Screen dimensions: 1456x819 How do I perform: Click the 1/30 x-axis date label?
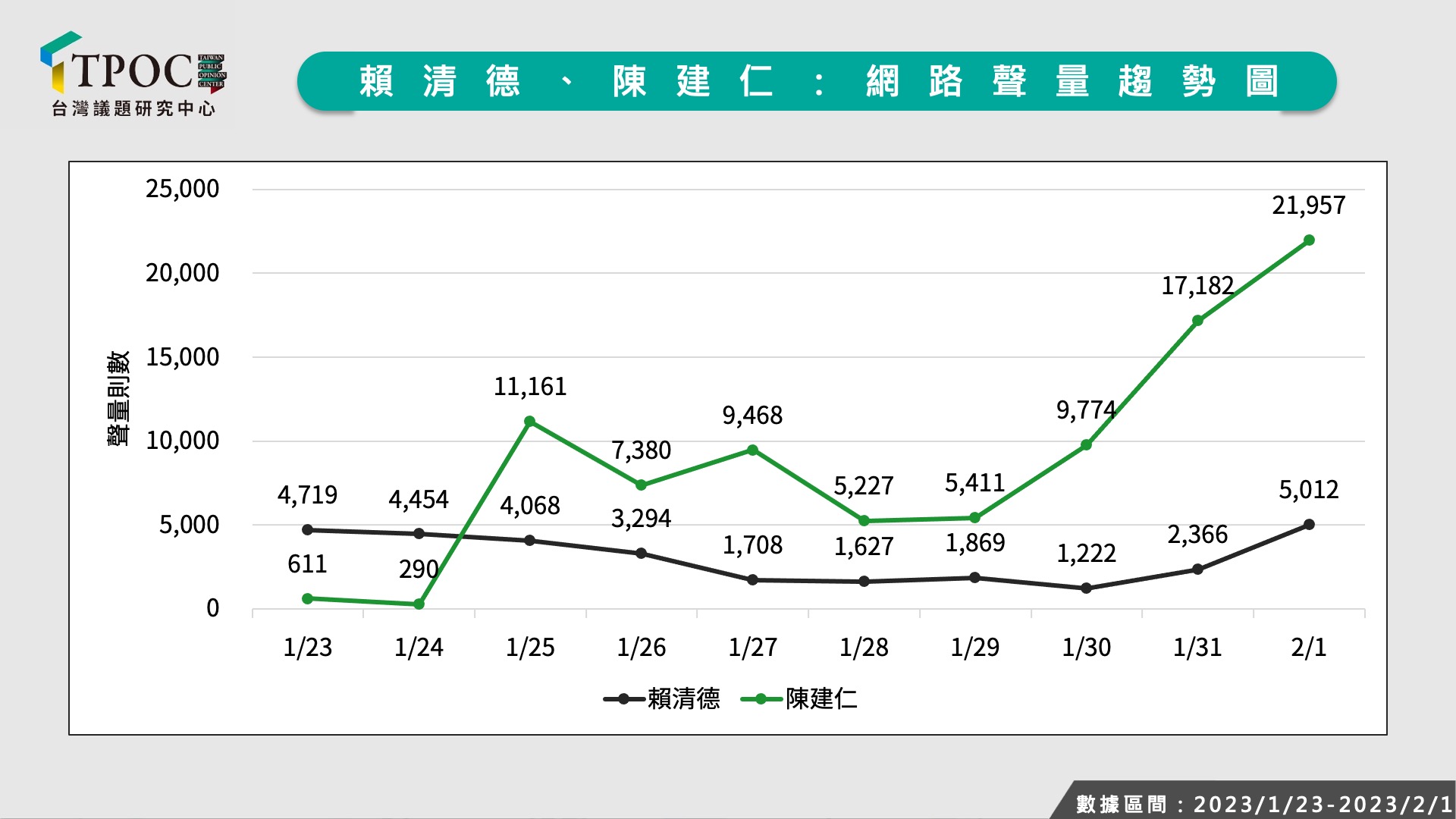[1086, 648]
